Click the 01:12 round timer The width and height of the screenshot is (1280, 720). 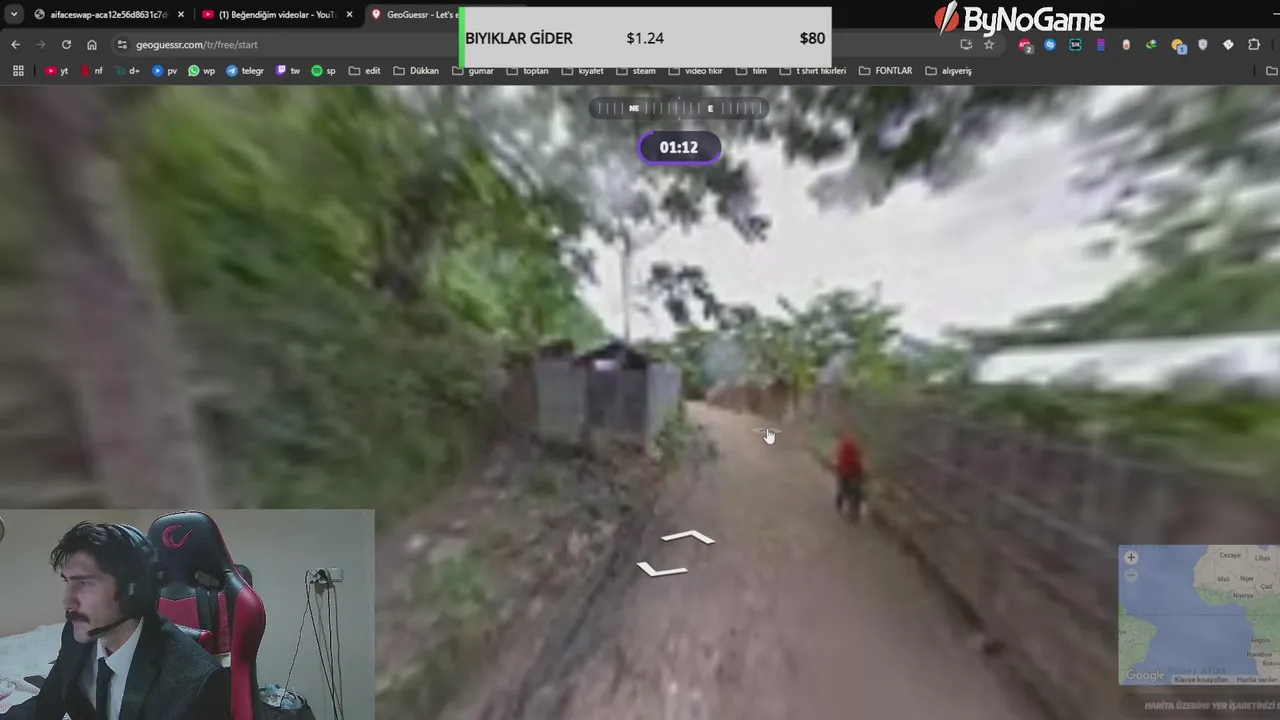click(679, 147)
